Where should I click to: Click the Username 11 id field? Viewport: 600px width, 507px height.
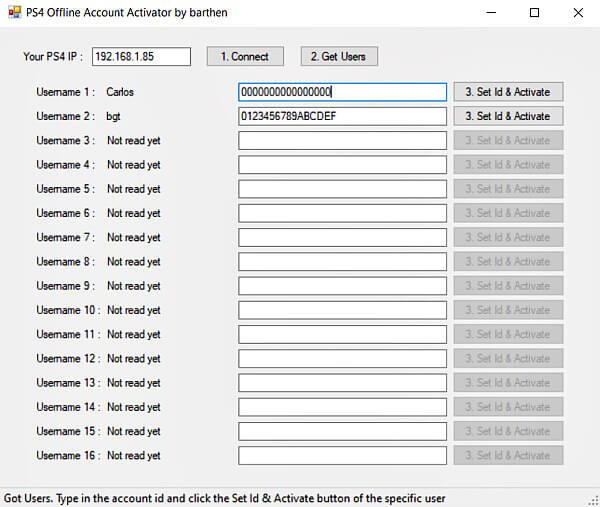[342, 334]
